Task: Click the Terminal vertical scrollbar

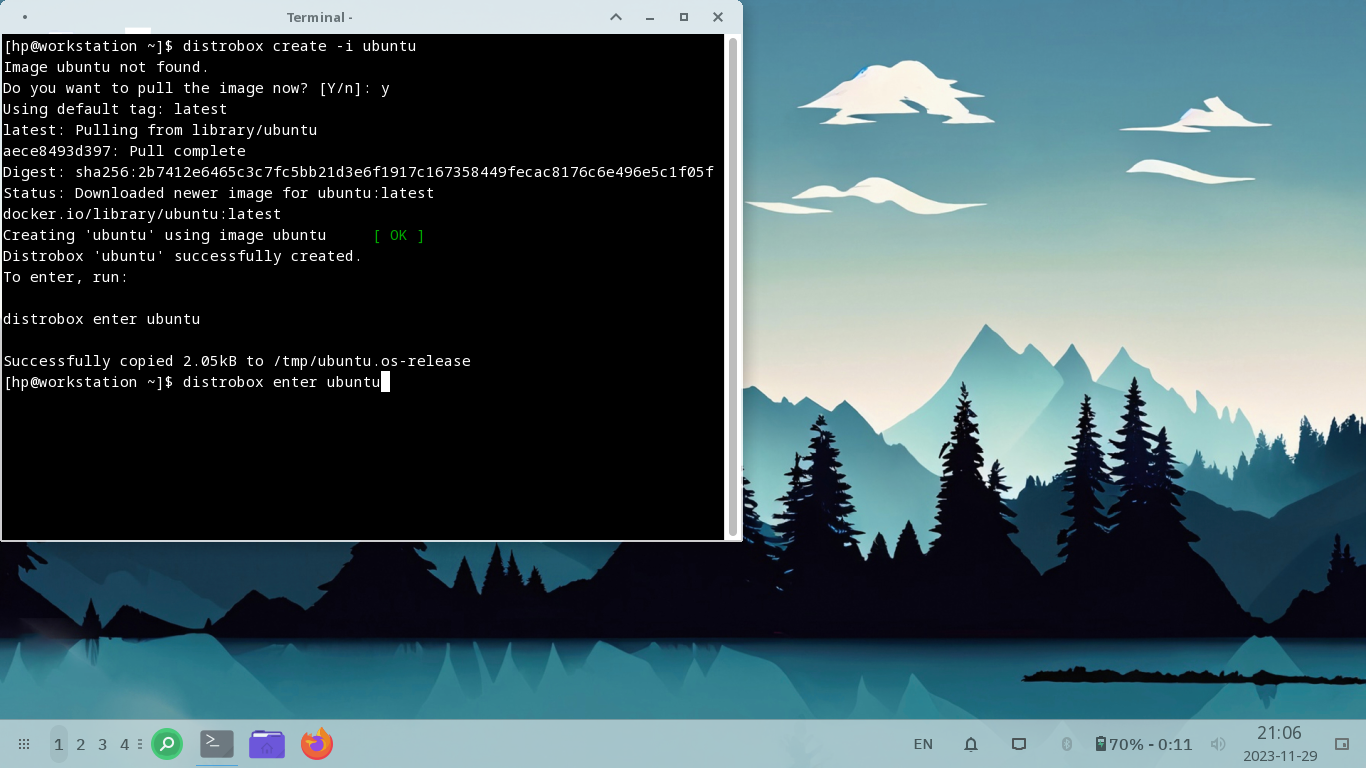Action: pos(733,286)
